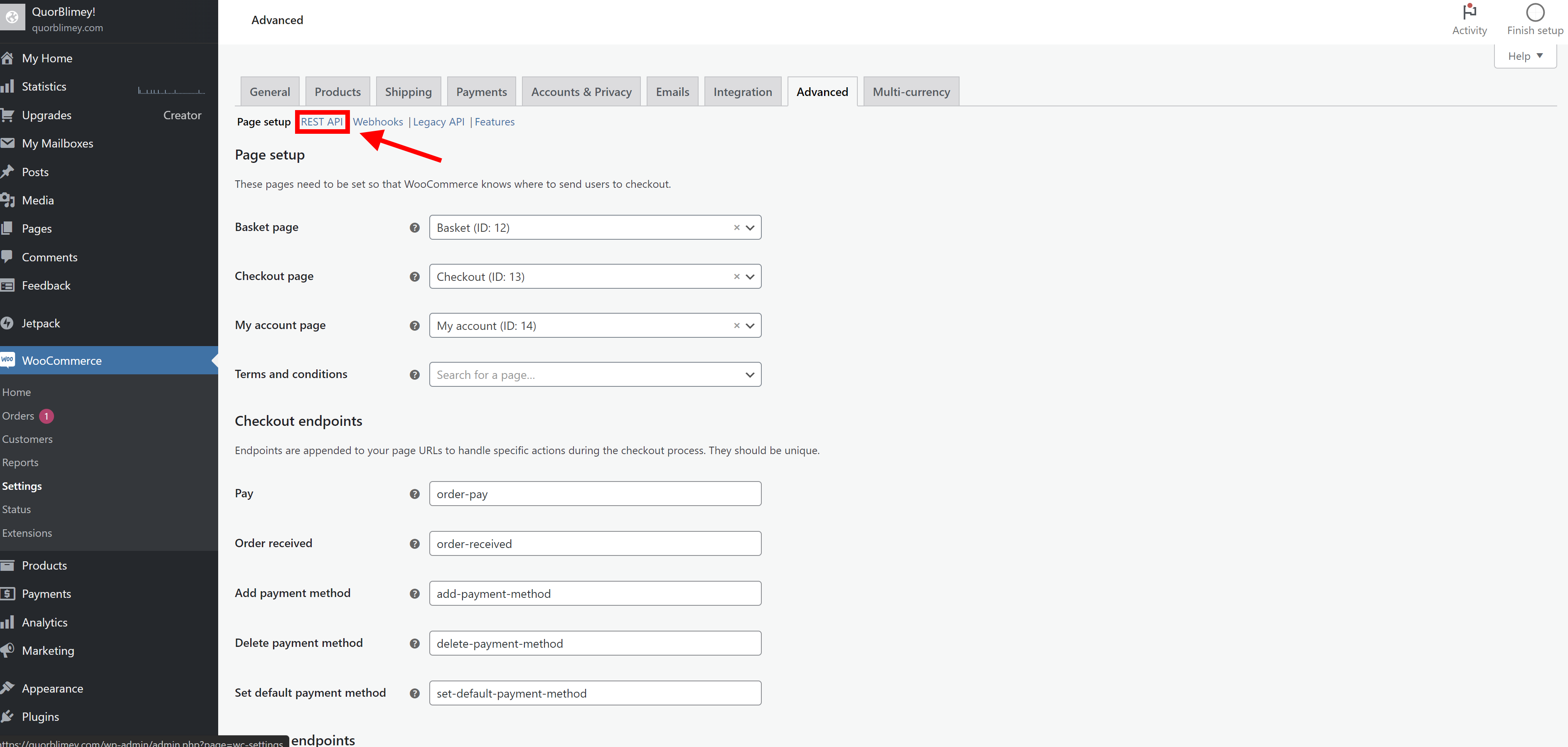
Task: Open WooCommerce Customers submenu
Action: pyautogui.click(x=27, y=439)
